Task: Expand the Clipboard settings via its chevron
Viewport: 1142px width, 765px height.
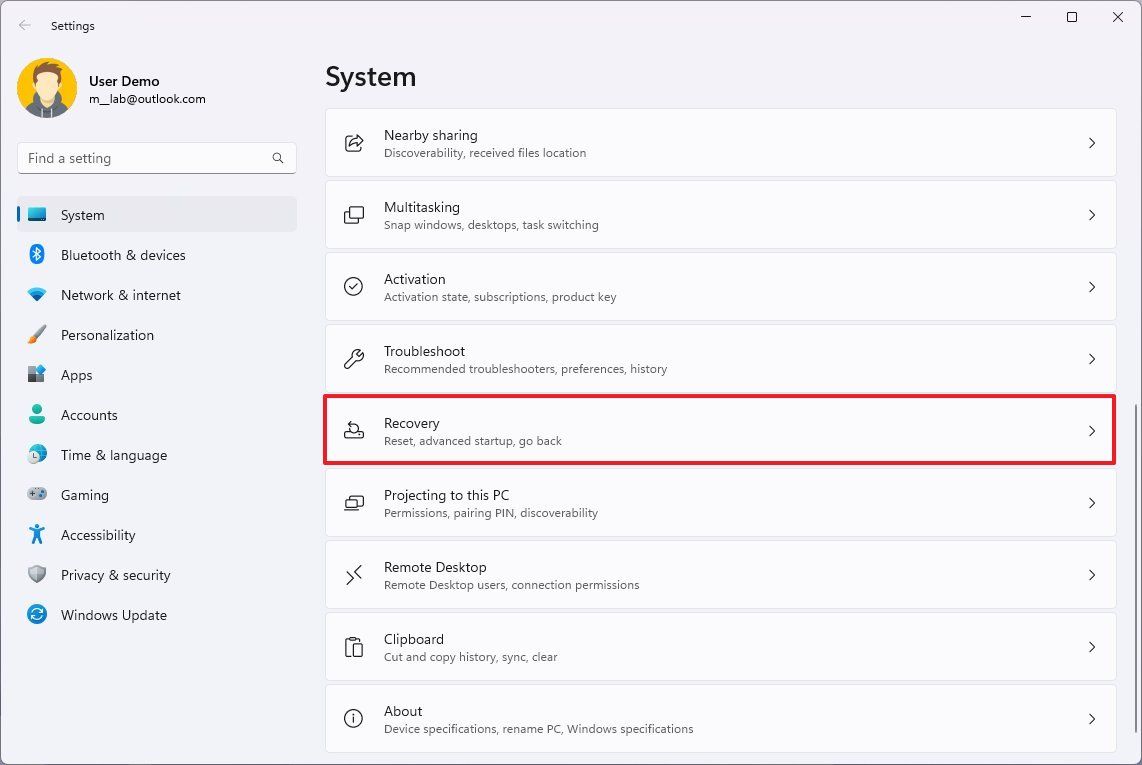Action: [x=1091, y=647]
